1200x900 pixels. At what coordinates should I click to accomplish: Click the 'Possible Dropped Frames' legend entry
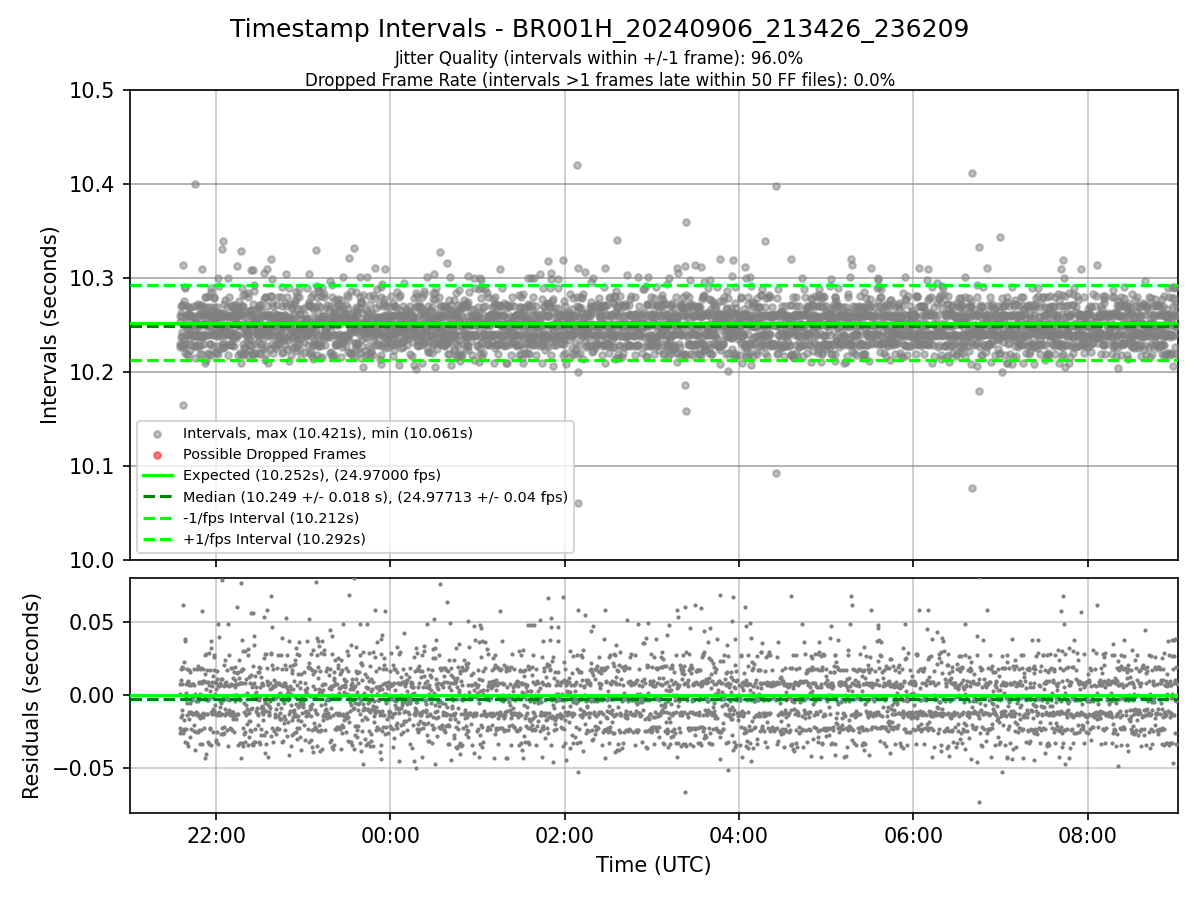pyautogui.click(x=274, y=454)
